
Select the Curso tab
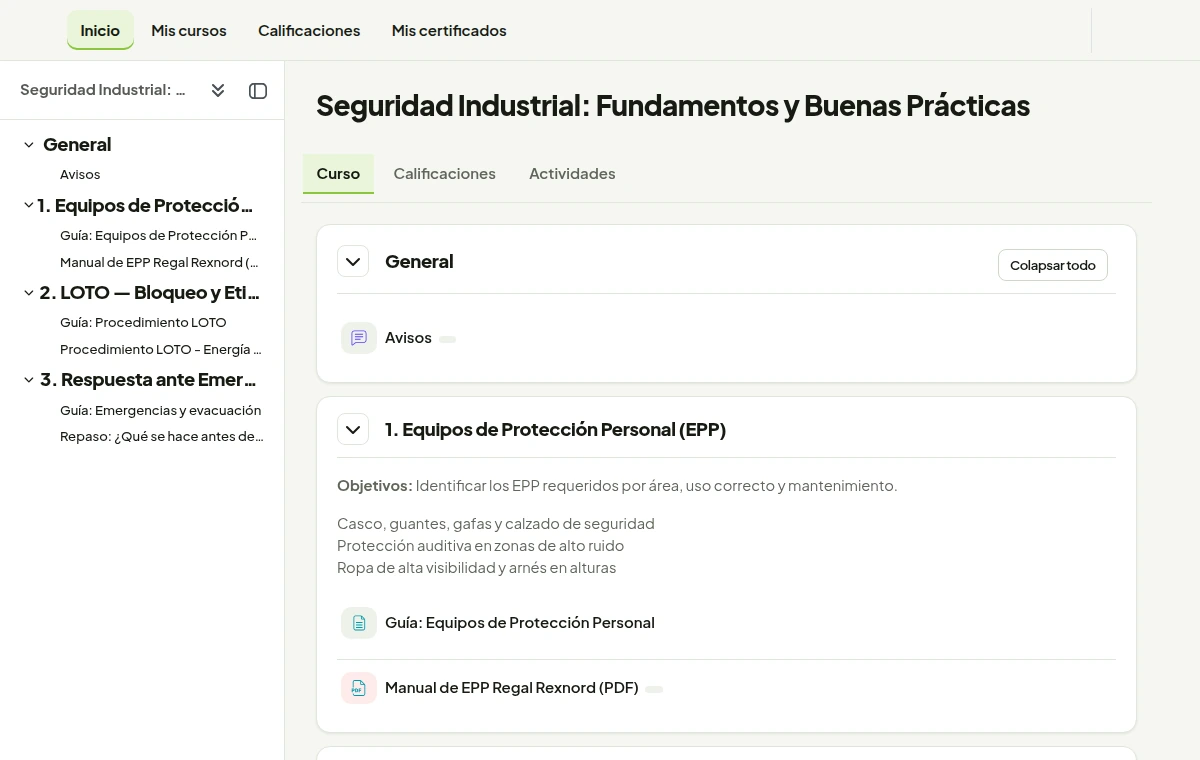[338, 173]
